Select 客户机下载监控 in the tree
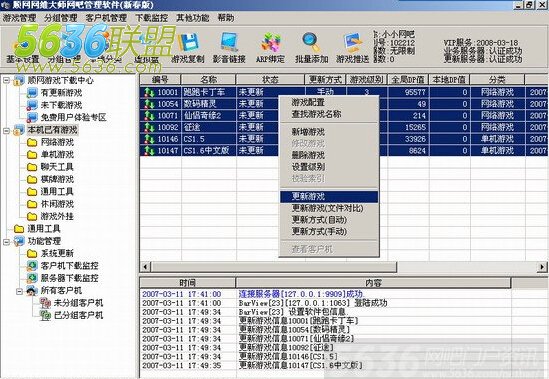This screenshot has width=549, height=379. [69, 266]
